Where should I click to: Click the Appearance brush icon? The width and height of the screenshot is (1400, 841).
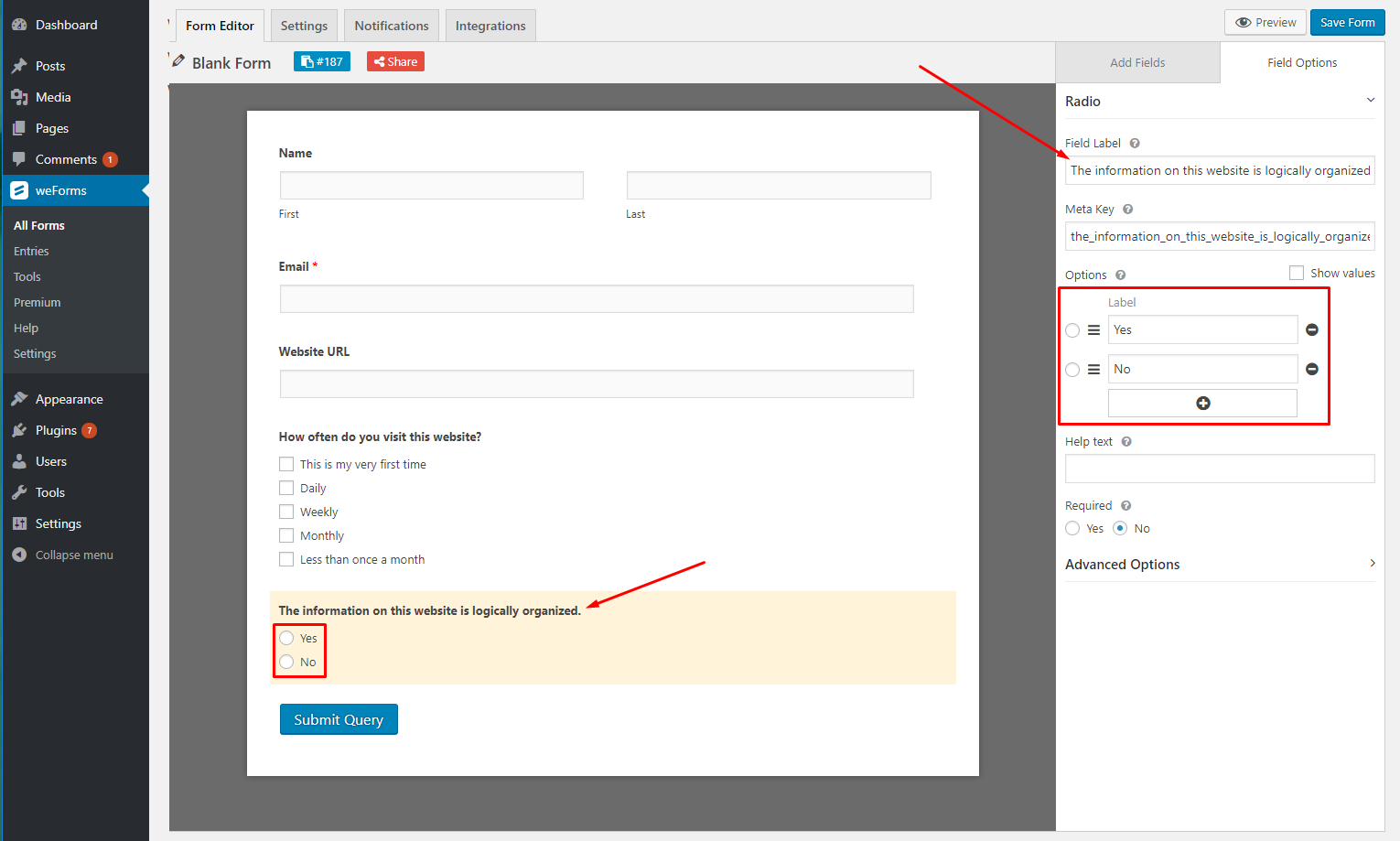[19, 399]
